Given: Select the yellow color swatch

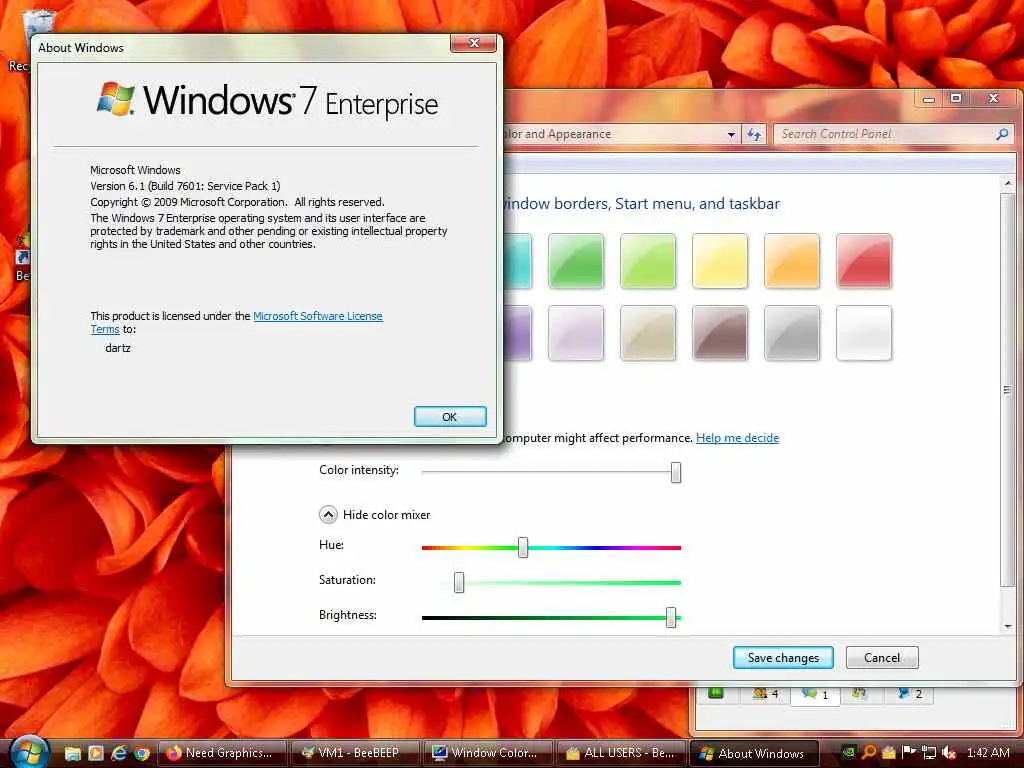Looking at the screenshot, I should coord(720,261).
